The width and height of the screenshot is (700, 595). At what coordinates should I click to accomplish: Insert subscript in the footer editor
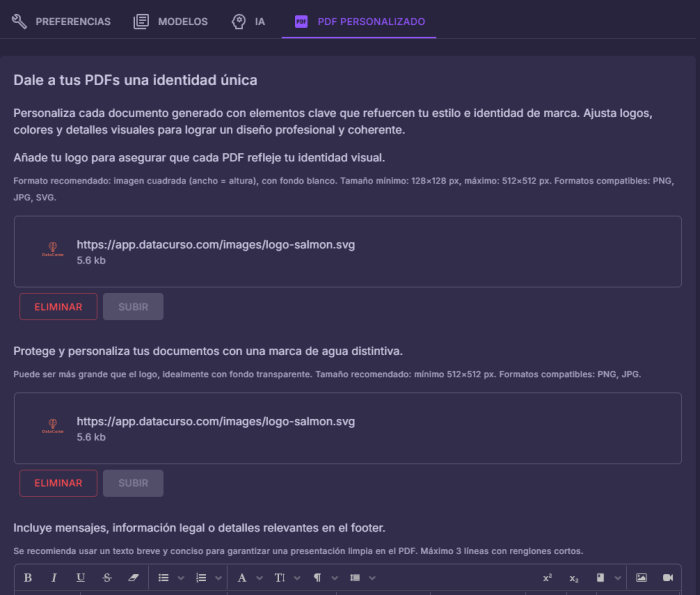(x=574, y=578)
